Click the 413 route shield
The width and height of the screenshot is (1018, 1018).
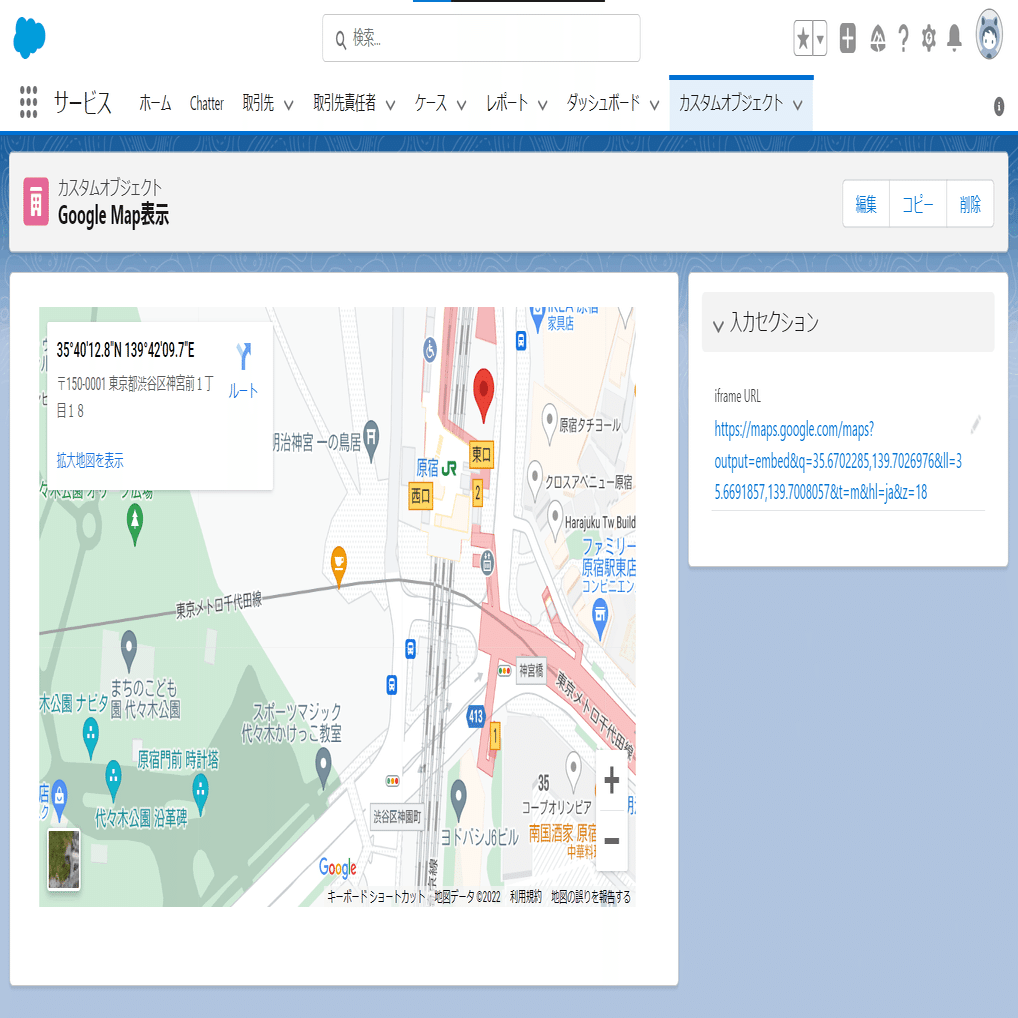pos(476,716)
